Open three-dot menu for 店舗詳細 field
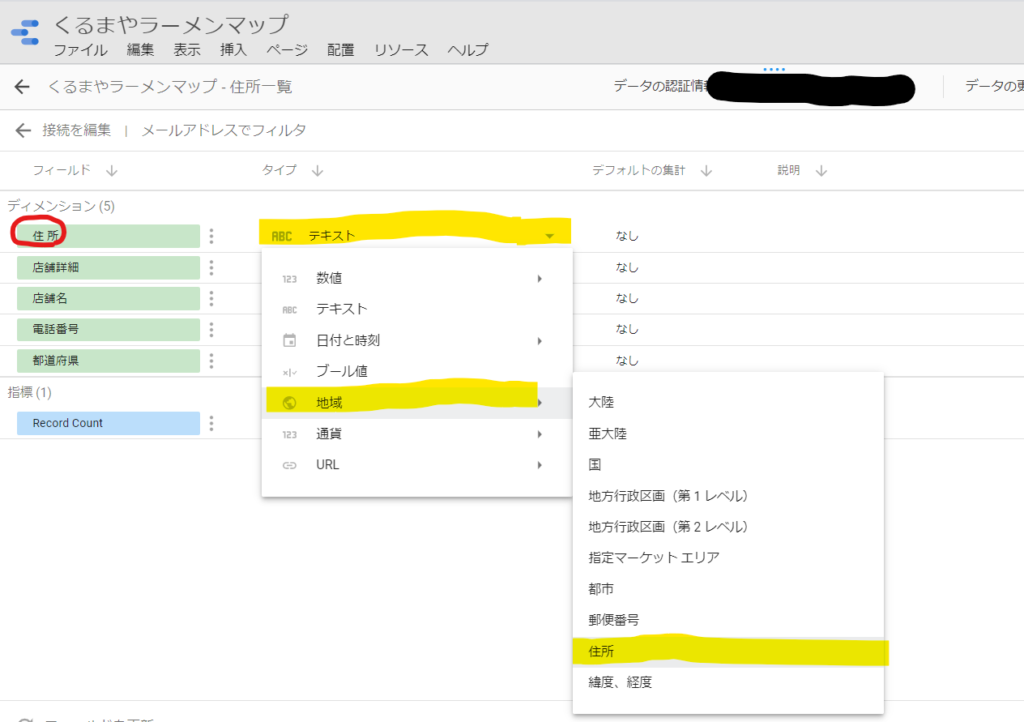 click(x=211, y=268)
